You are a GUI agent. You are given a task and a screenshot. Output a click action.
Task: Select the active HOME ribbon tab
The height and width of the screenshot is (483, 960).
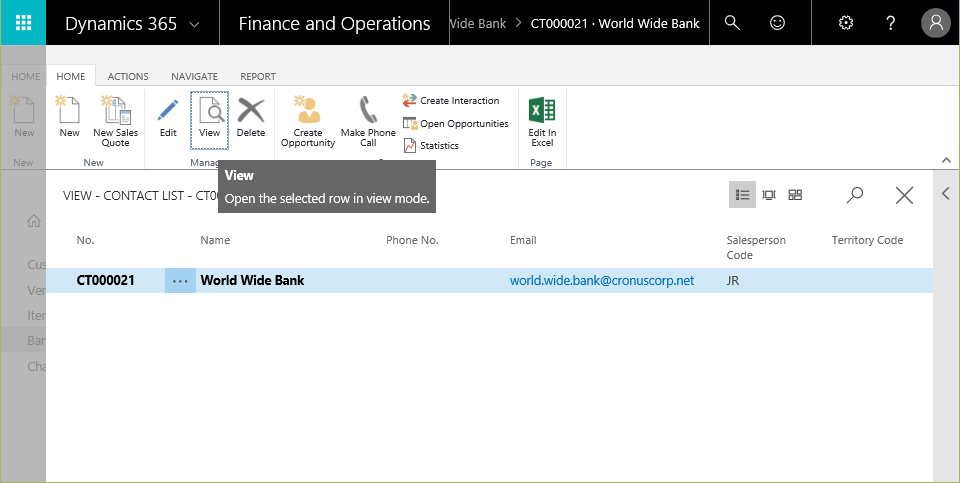[x=71, y=77]
